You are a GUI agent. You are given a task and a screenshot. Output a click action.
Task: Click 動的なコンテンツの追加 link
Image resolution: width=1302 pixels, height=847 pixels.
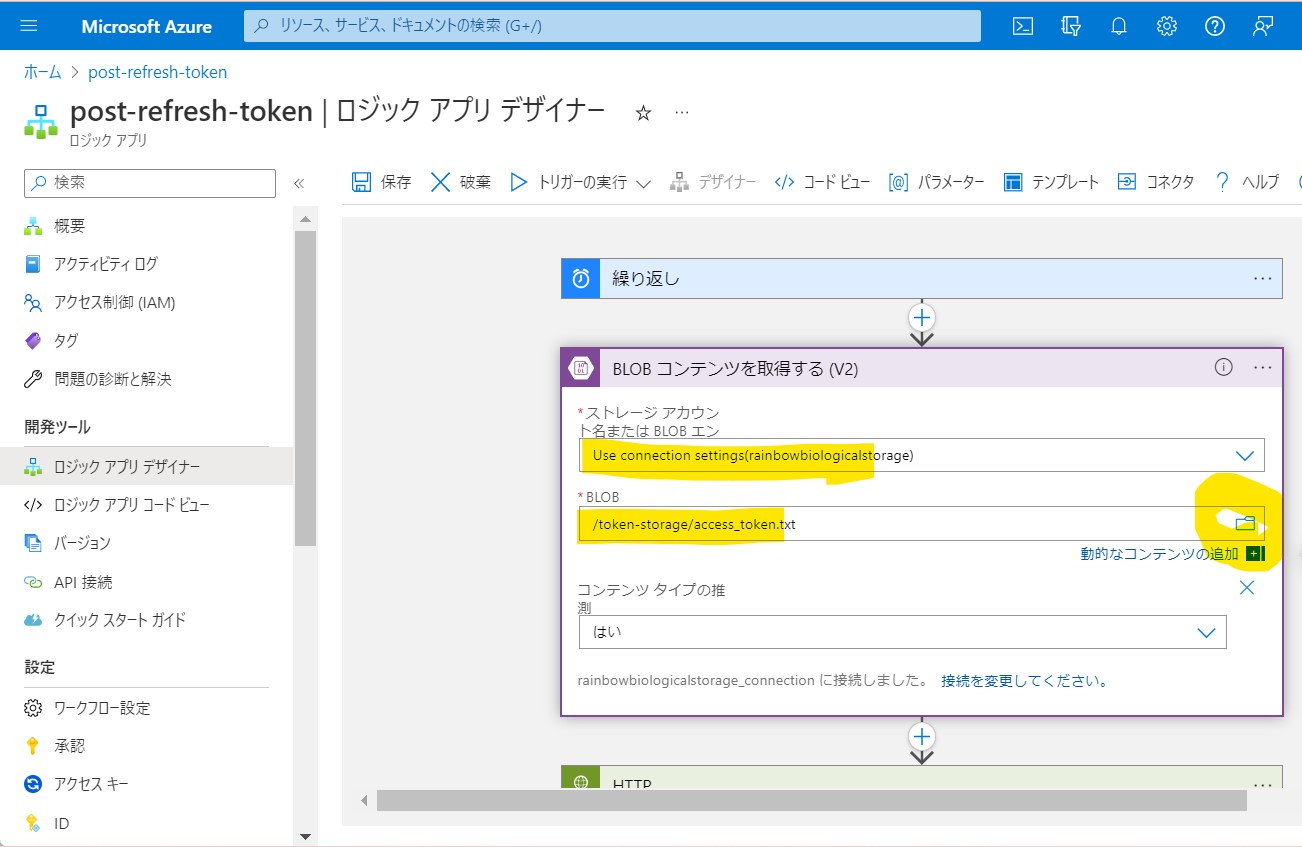pos(1159,553)
